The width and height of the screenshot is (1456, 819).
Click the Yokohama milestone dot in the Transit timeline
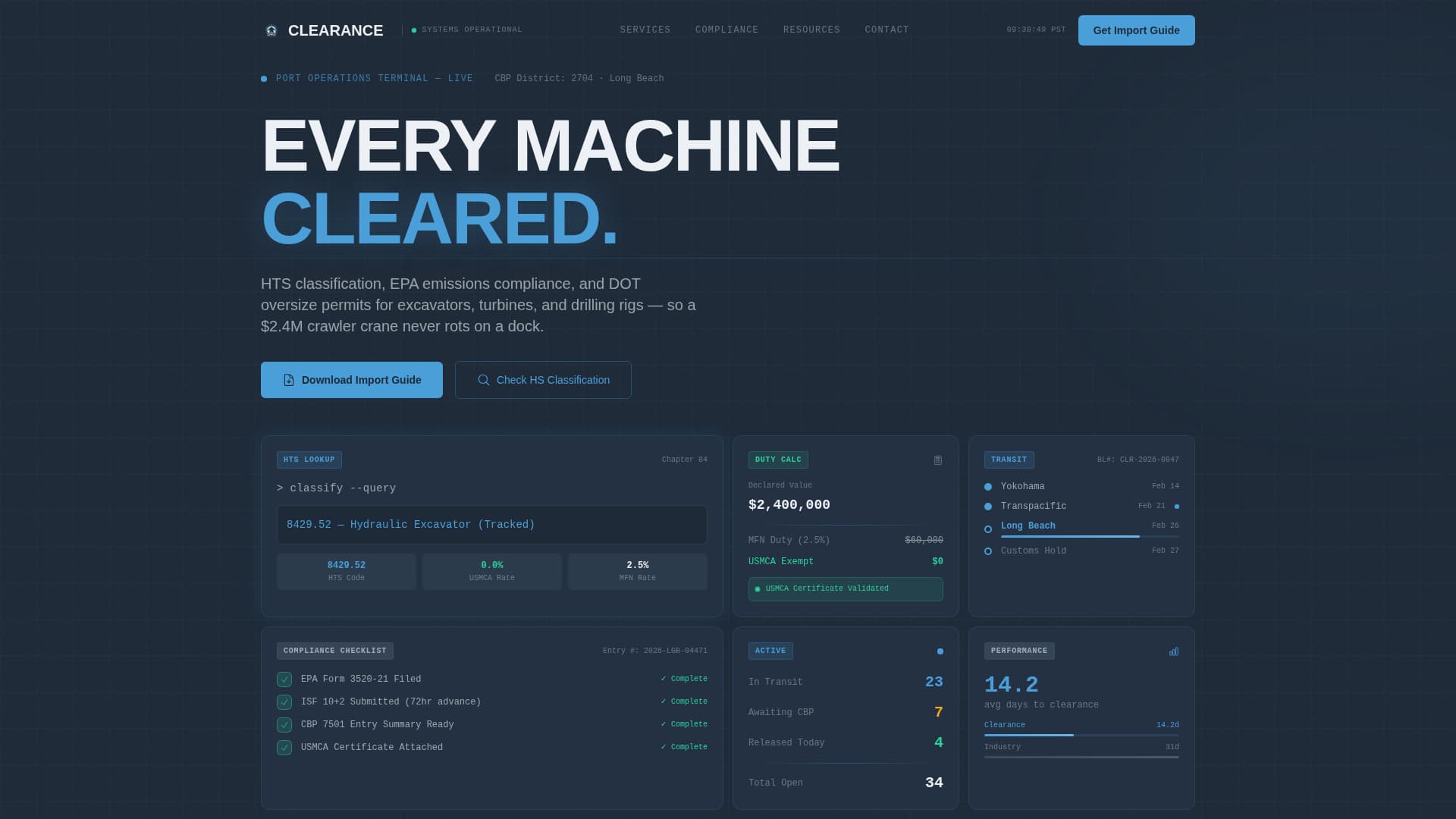click(x=987, y=486)
